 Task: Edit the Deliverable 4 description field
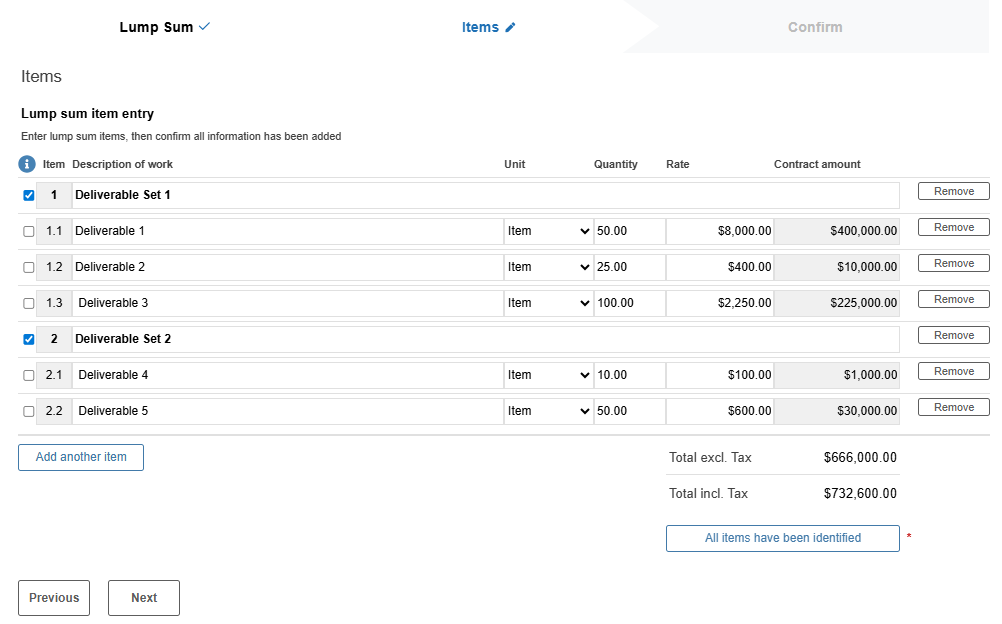pyautogui.click(x=288, y=375)
